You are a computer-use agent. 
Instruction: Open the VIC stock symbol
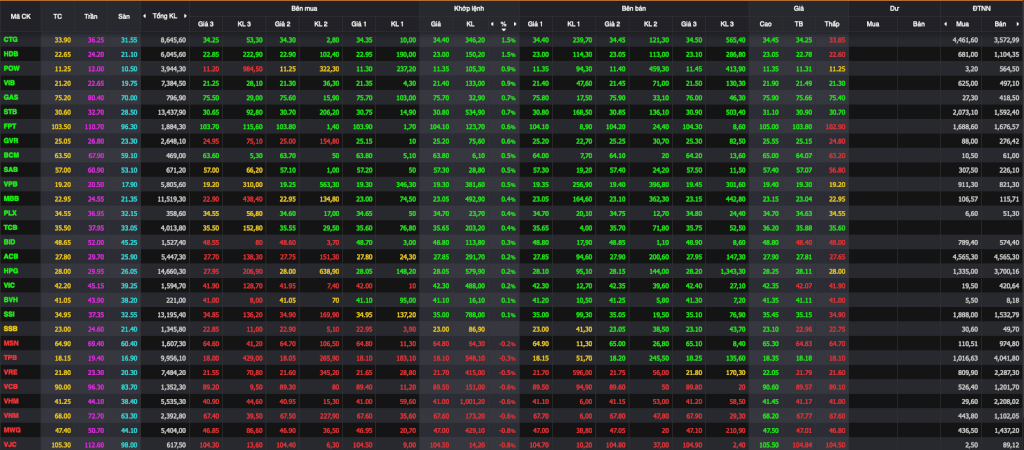click(x=9, y=285)
